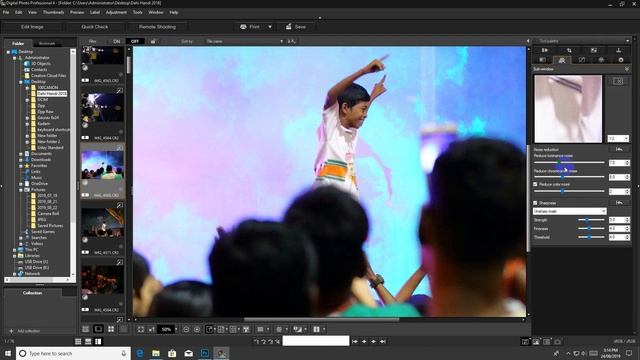The width and height of the screenshot is (640, 360).
Task: Open the cropping and rotation tool tab
Action: [569, 50]
